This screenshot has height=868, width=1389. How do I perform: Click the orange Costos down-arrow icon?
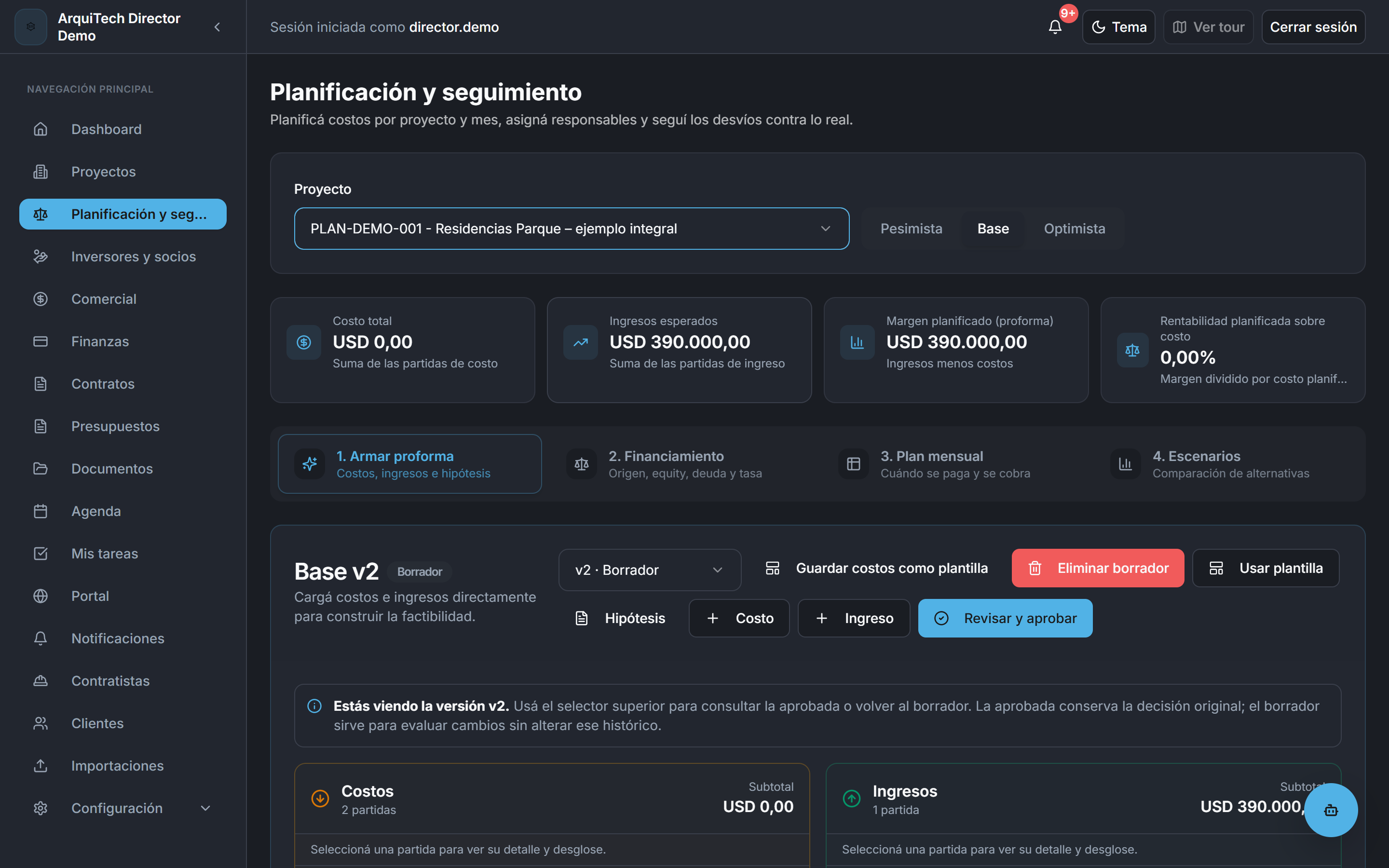point(320,799)
